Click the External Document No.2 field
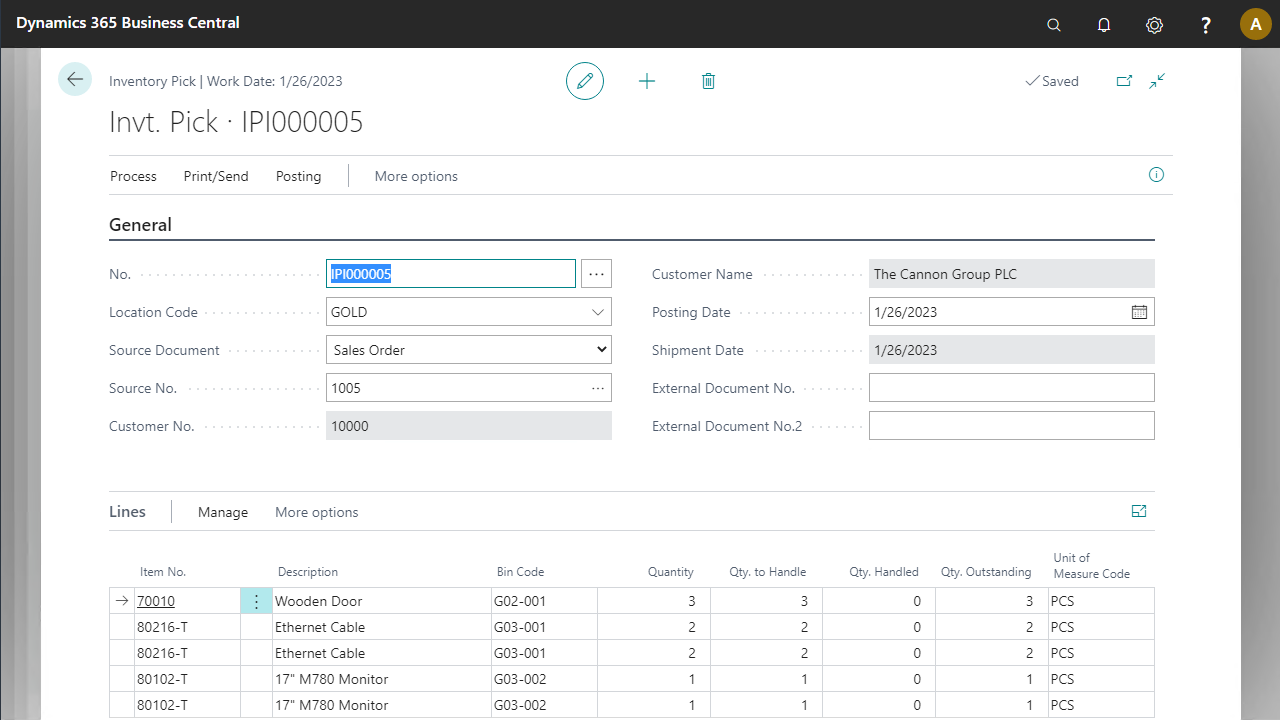The width and height of the screenshot is (1280, 720). [1012, 426]
